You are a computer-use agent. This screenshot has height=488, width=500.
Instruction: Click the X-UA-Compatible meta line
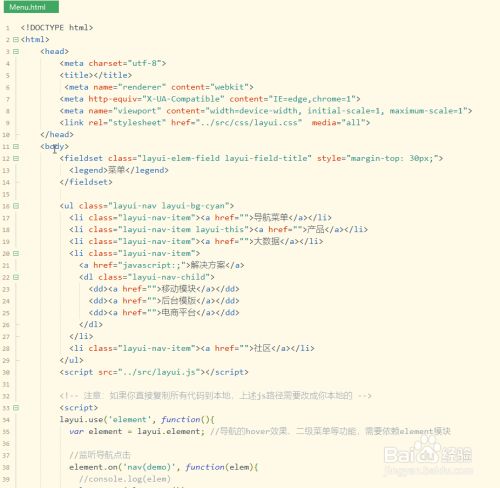click(210, 99)
